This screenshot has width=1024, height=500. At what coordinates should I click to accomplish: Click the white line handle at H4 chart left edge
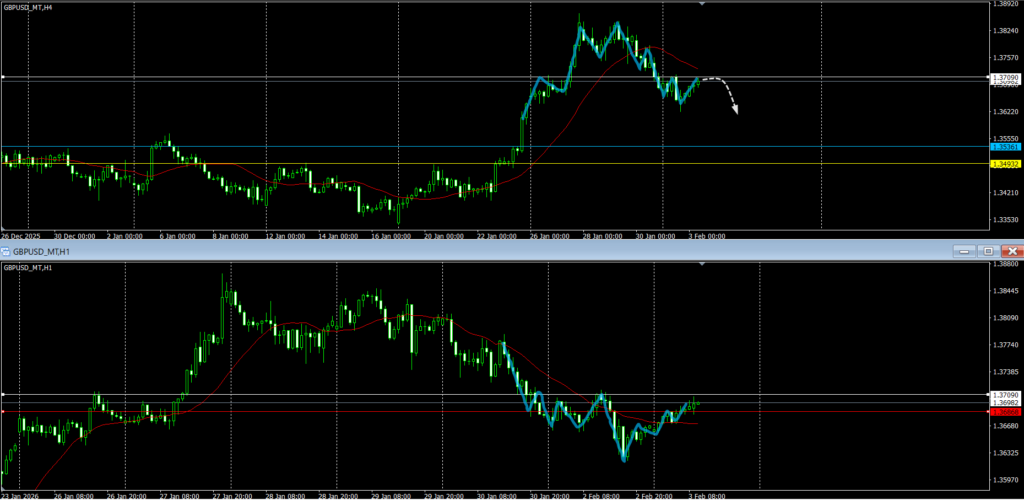click(3, 77)
